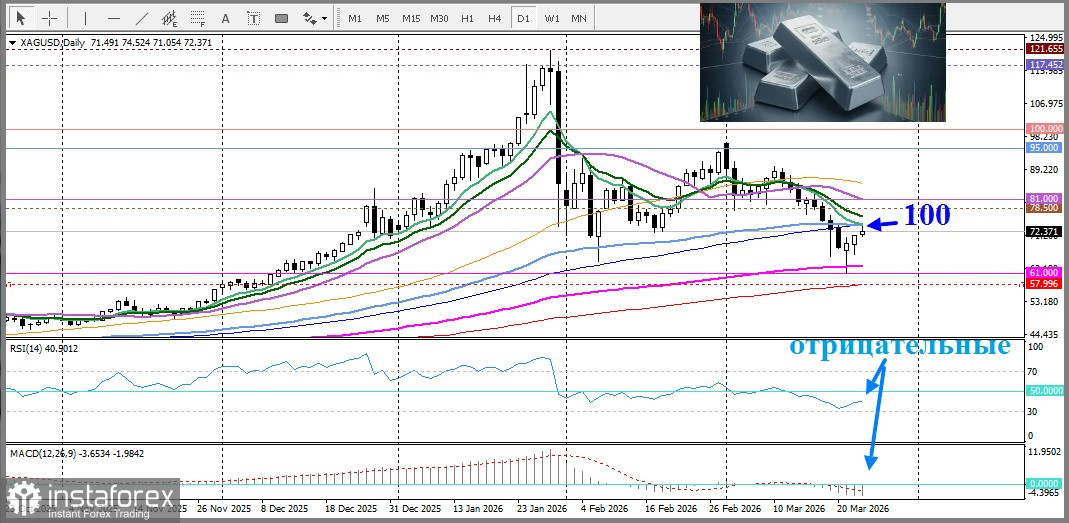1069x523 pixels.
Task: Select the arrow cursor tool
Action: pos(21,18)
